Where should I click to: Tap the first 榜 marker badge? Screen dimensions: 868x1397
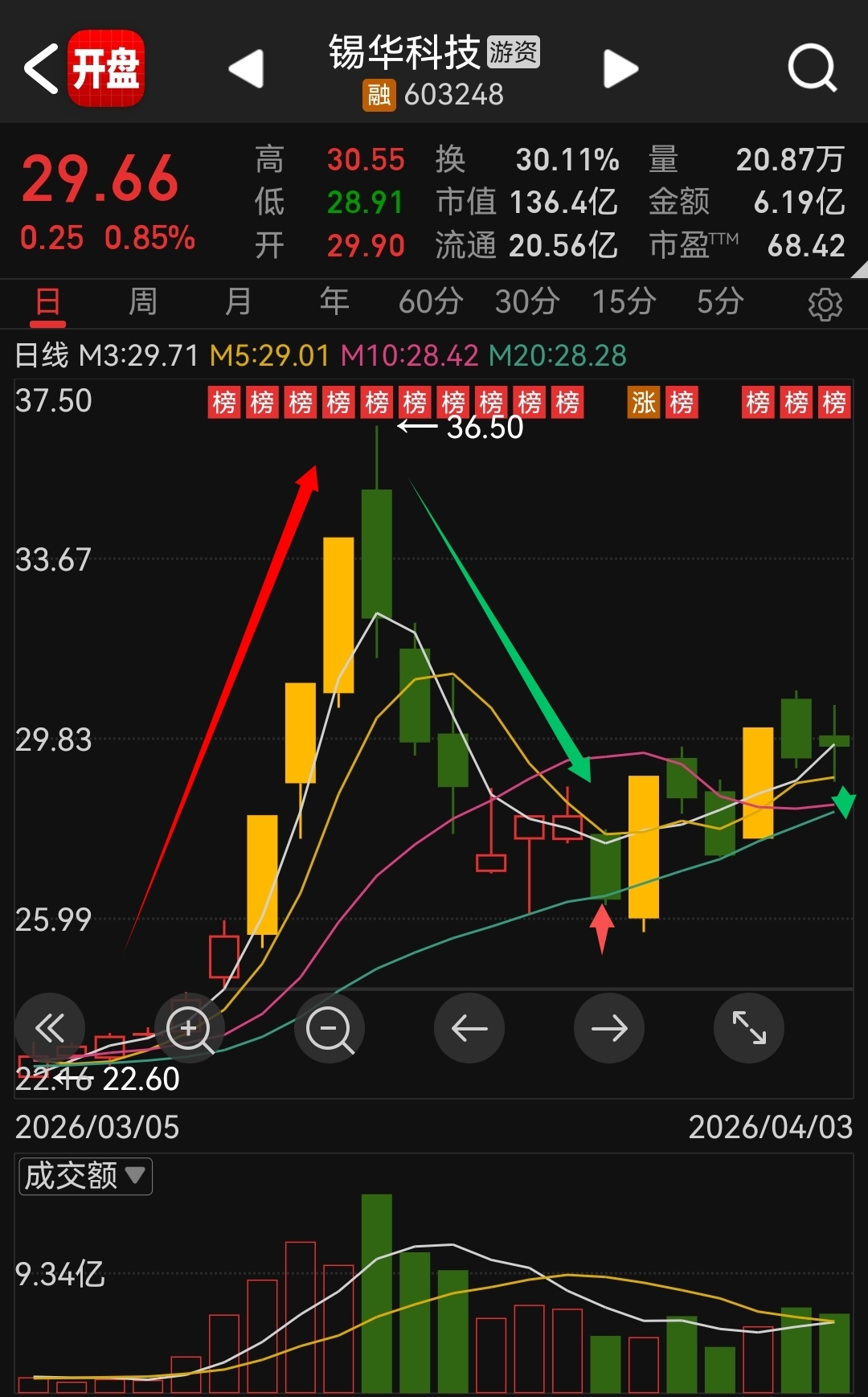[224, 402]
